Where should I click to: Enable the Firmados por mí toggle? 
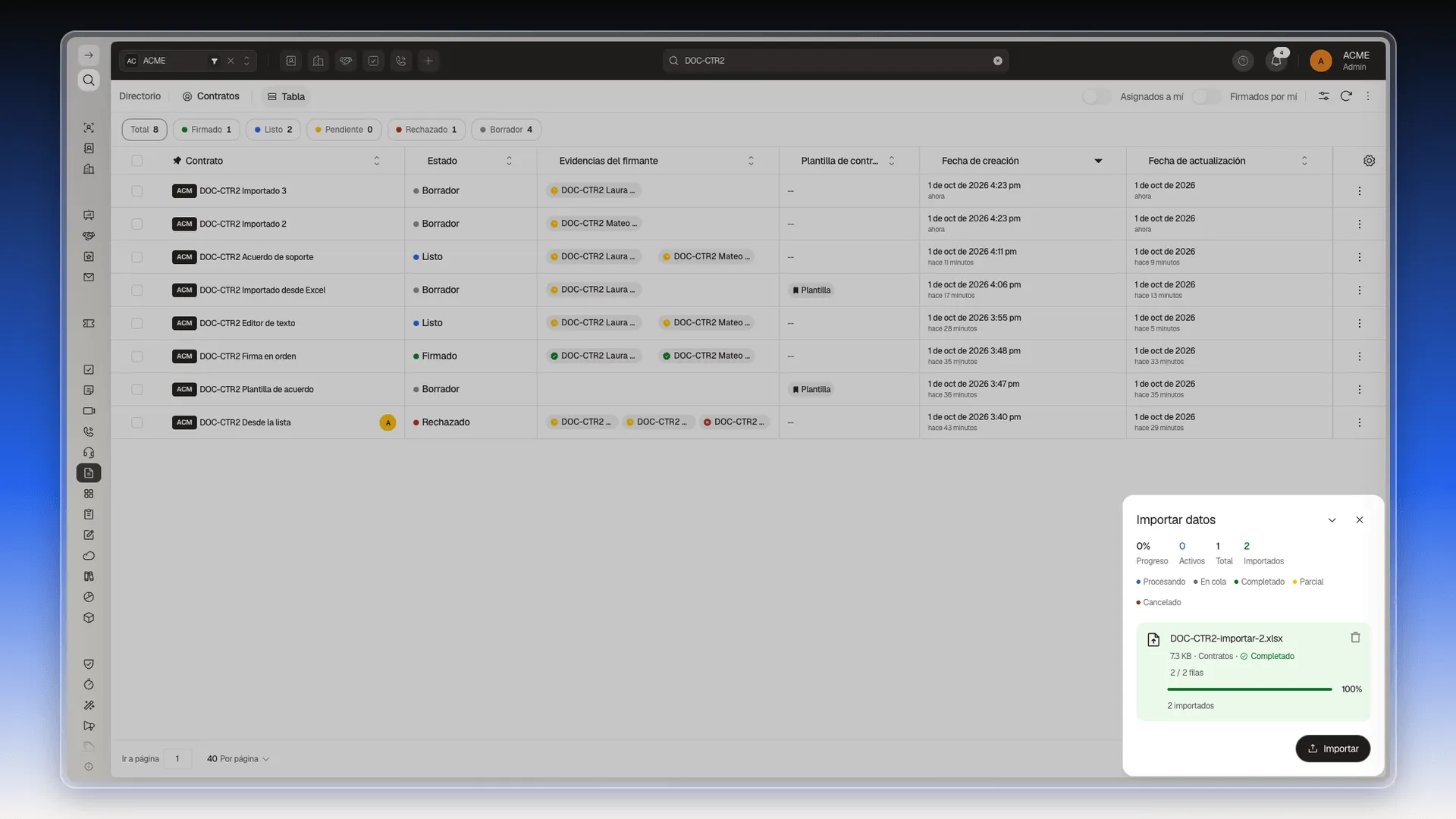1206,96
